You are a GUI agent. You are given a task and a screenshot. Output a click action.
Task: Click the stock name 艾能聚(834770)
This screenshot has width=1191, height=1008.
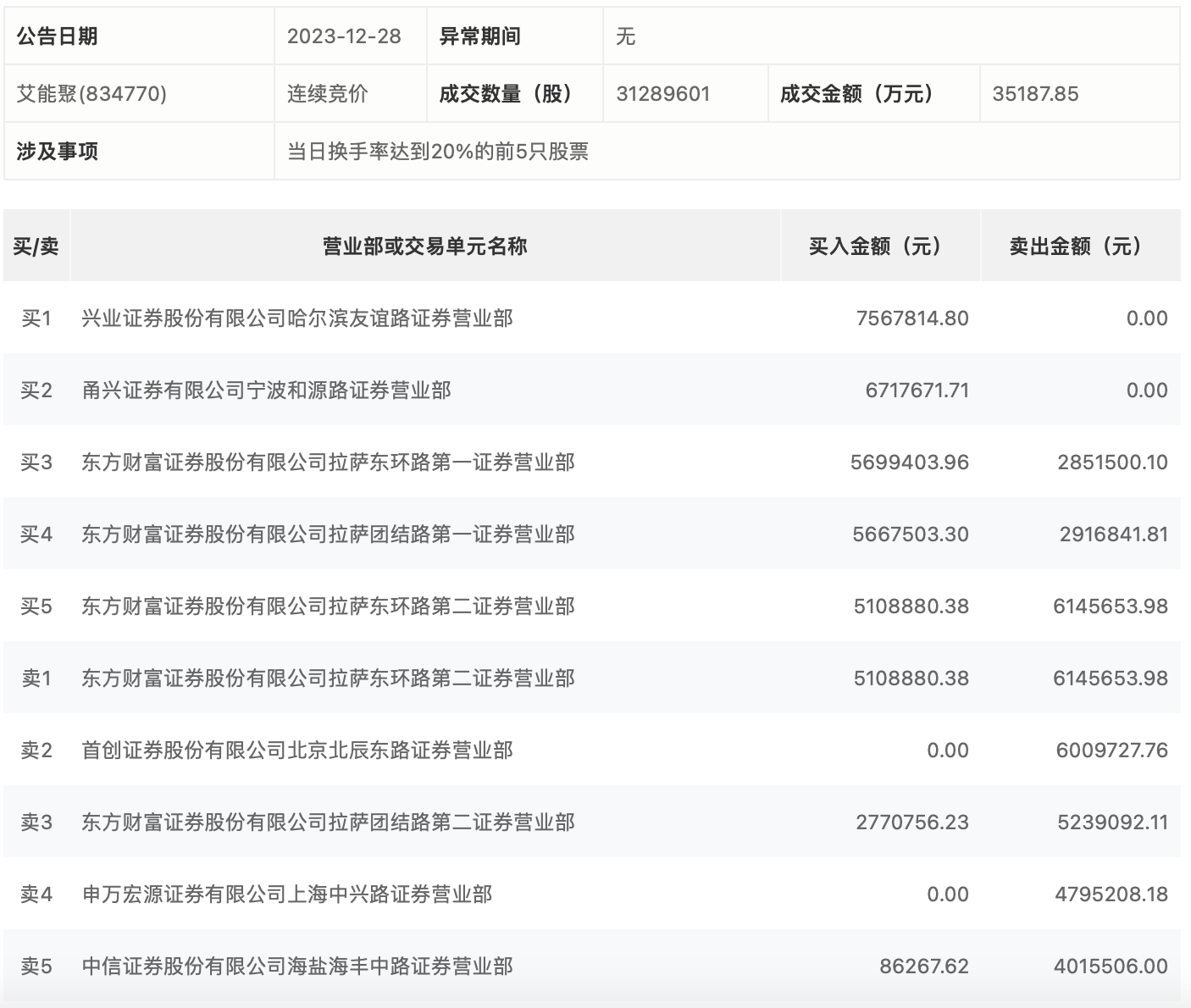click(x=91, y=93)
